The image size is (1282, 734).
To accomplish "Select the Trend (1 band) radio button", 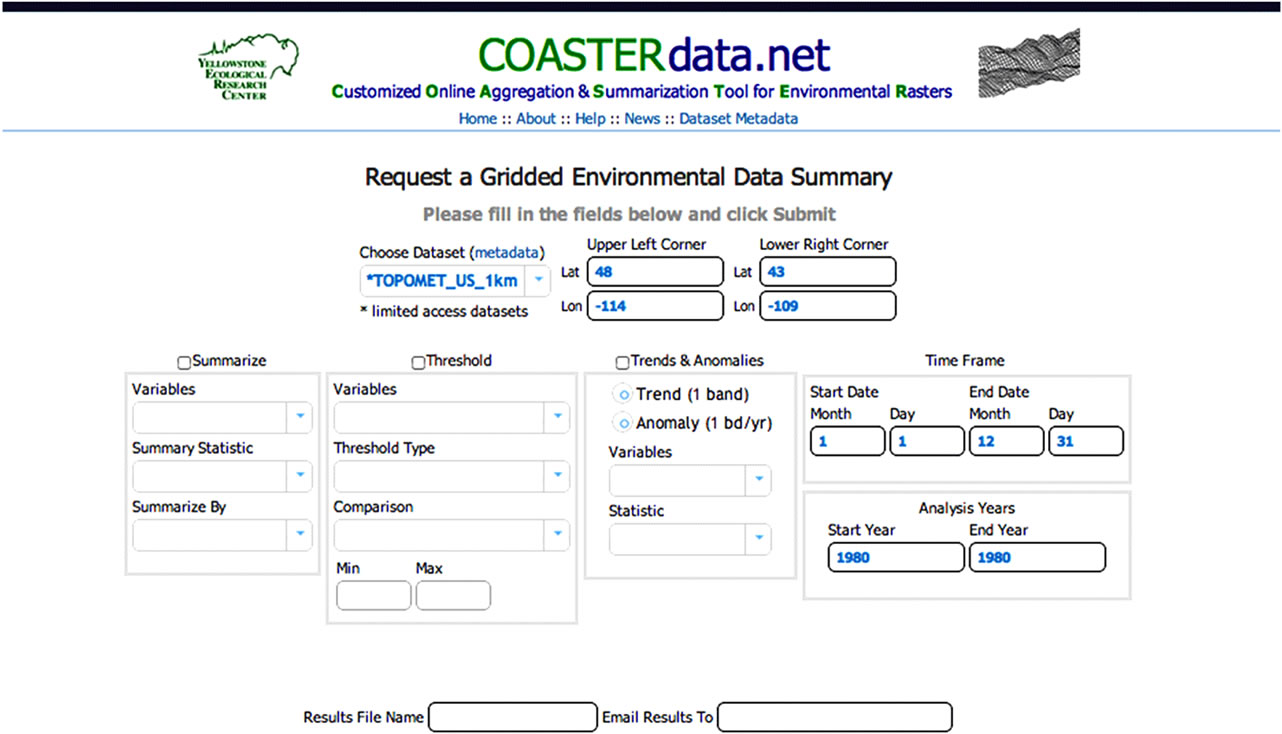I will tap(622, 395).
